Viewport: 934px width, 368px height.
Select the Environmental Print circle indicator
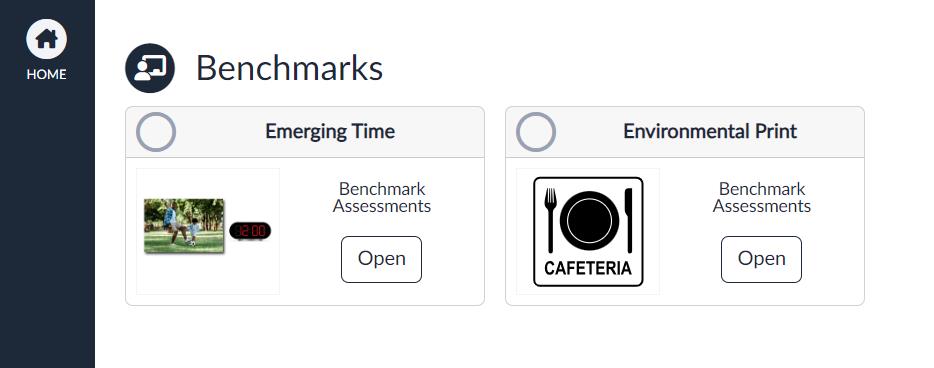(x=536, y=132)
